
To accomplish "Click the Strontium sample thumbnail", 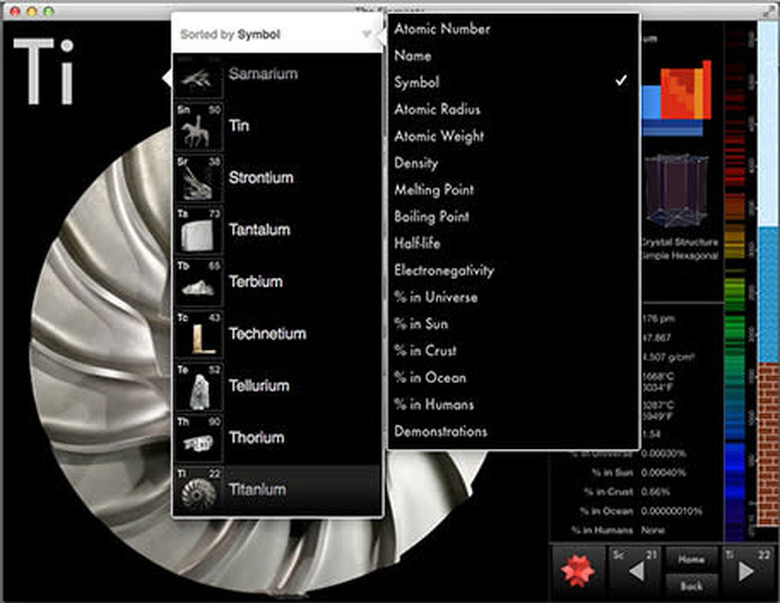I will (198, 179).
